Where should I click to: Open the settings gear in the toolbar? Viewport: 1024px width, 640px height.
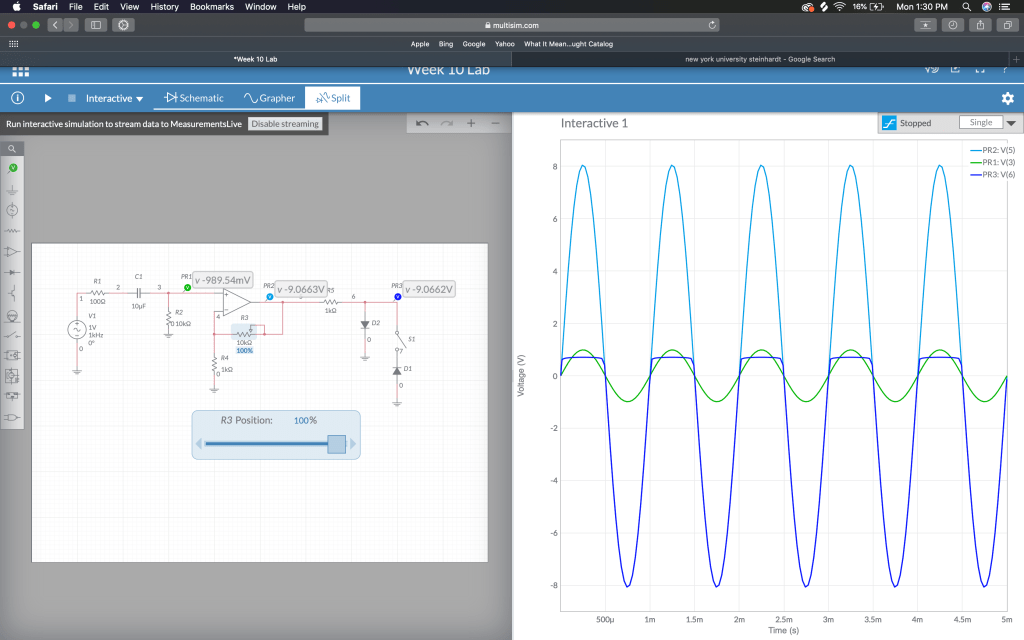(x=1007, y=98)
